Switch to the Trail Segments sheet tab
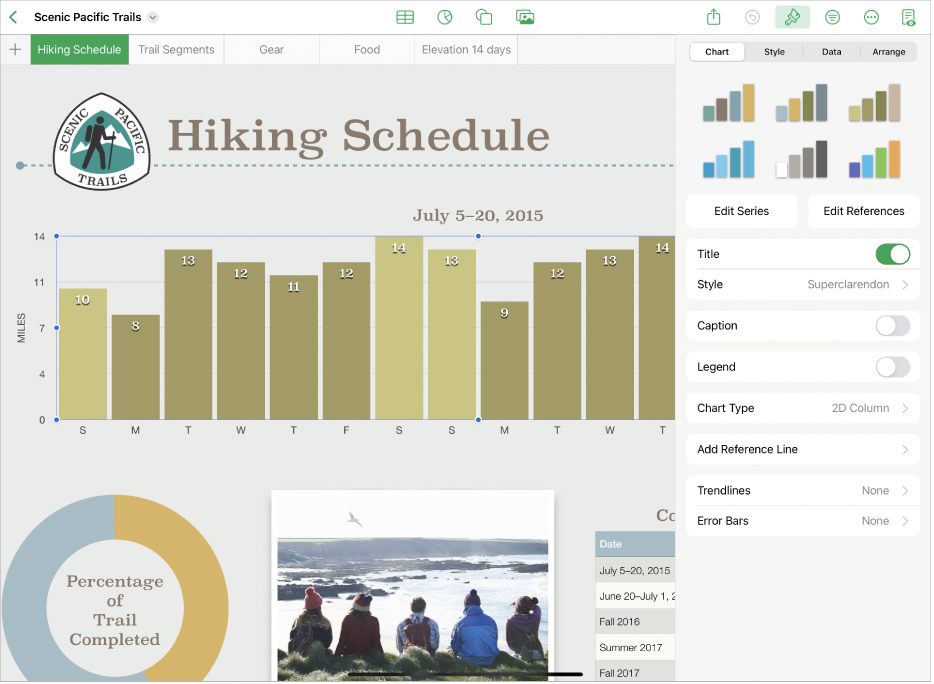934x684 pixels. pyautogui.click(x=176, y=50)
